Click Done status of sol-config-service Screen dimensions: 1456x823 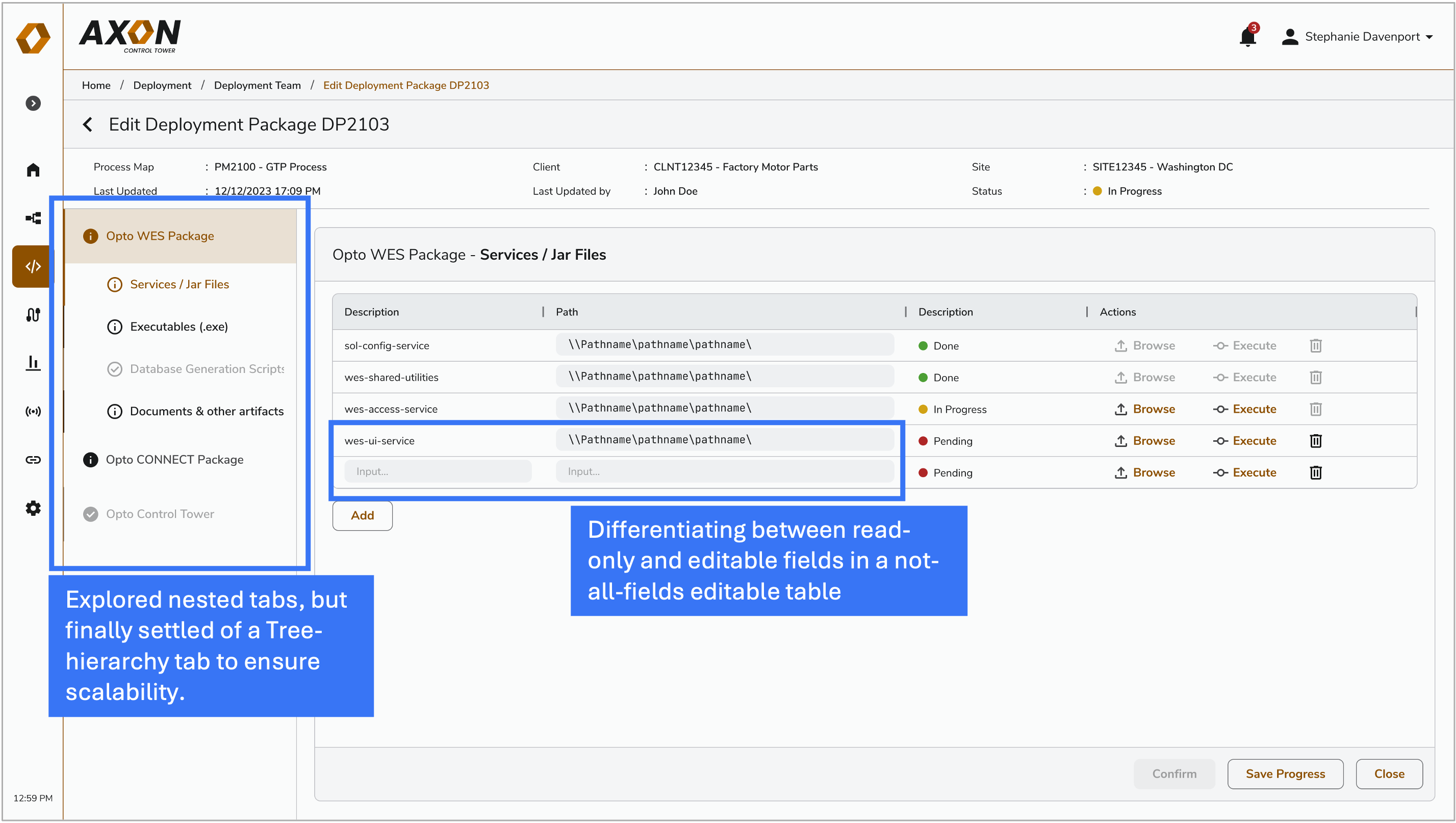pyautogui.click(x=938, y=345)
